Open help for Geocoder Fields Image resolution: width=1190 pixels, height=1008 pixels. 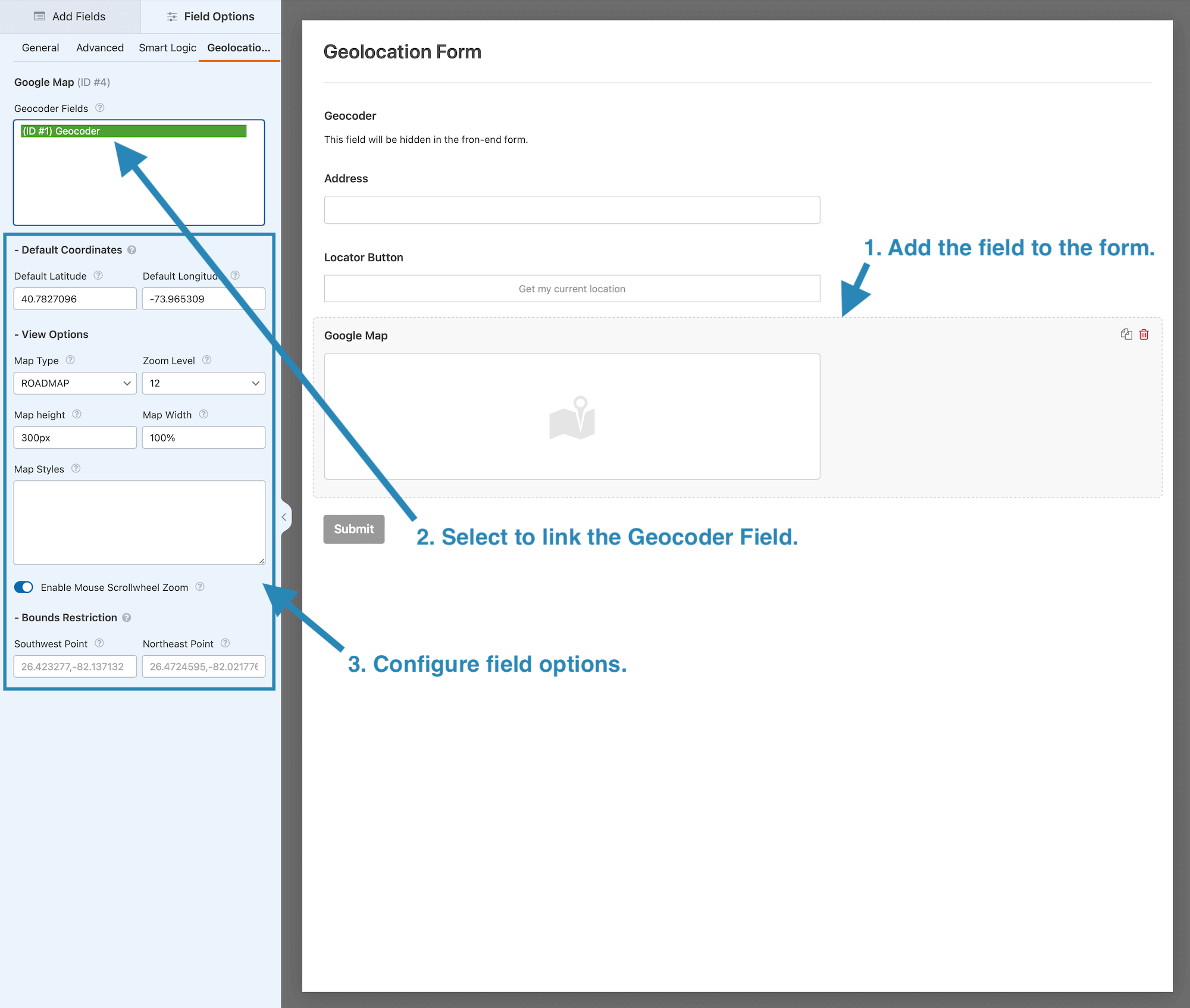tap(100, 108)
